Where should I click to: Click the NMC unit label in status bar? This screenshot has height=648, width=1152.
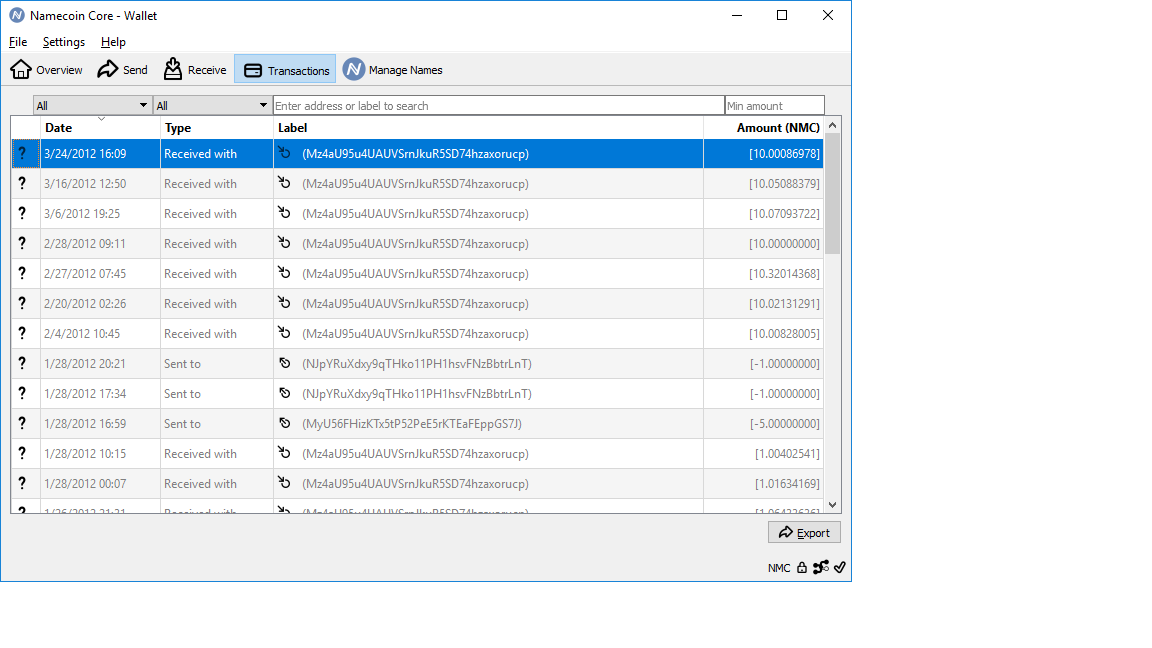tap(779, 568)
